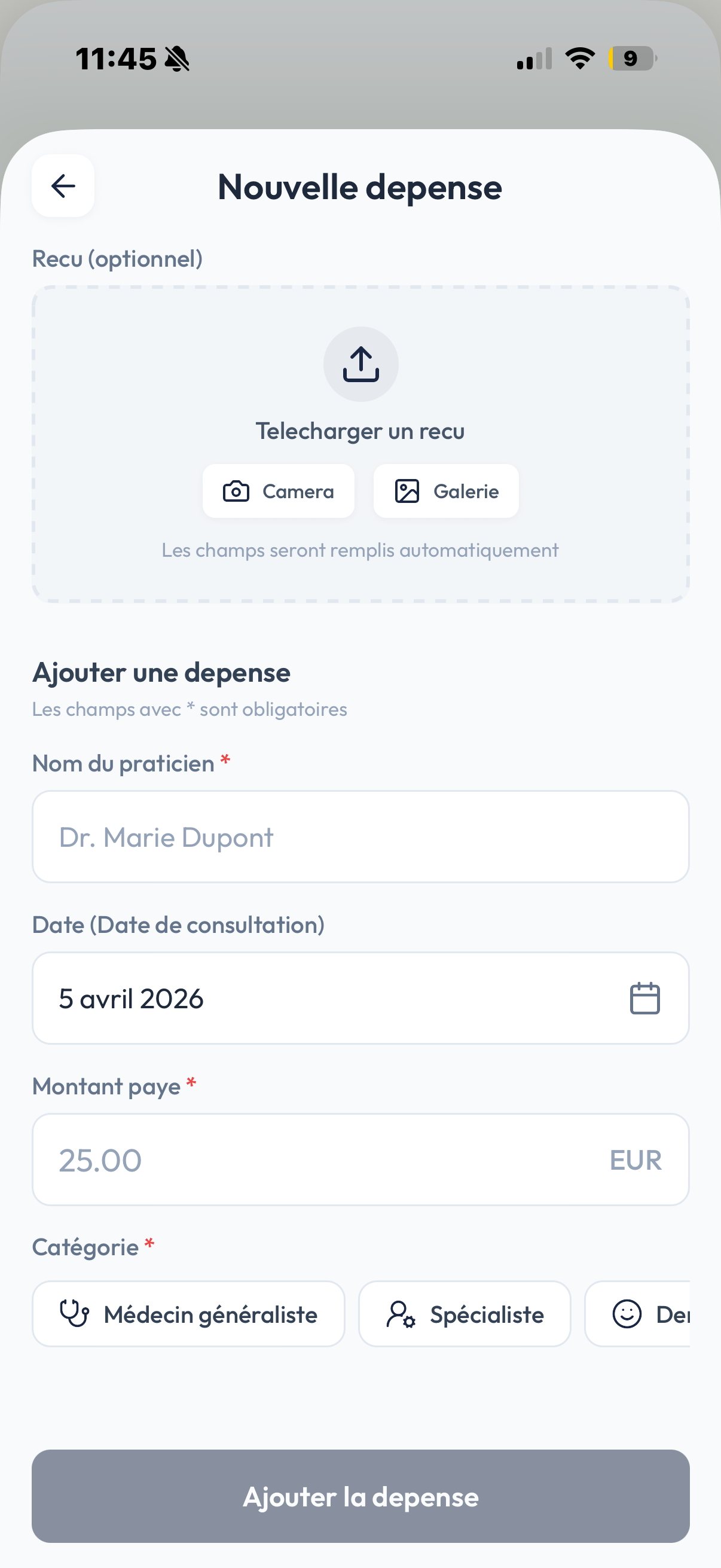
Task: Tap the smiley face category icon
Action: click(x=627, y=1314)
